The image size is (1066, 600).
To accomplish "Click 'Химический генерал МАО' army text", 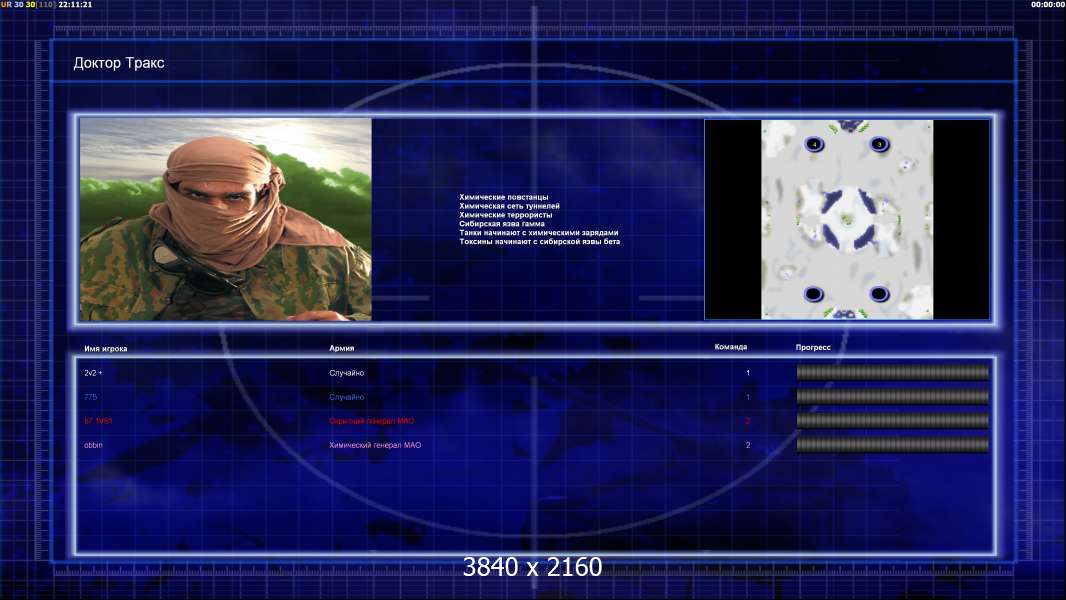I will coord(375,445).
